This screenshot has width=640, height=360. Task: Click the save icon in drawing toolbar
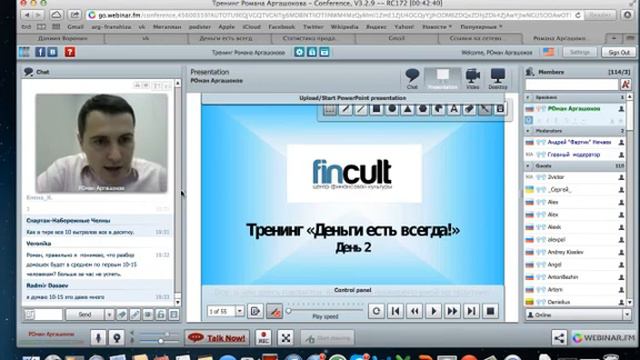pyautogui.click(x=500, y=109)
